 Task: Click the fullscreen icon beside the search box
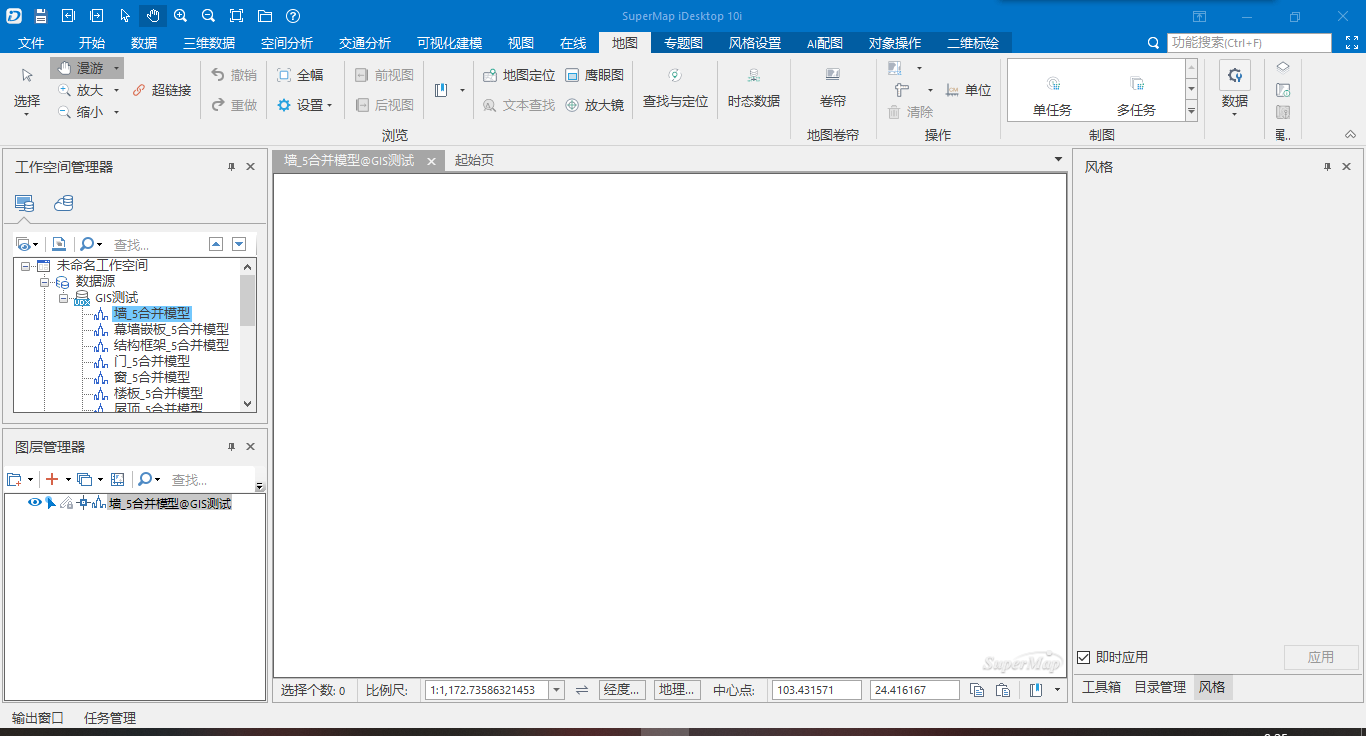(x=1351, y=43)
